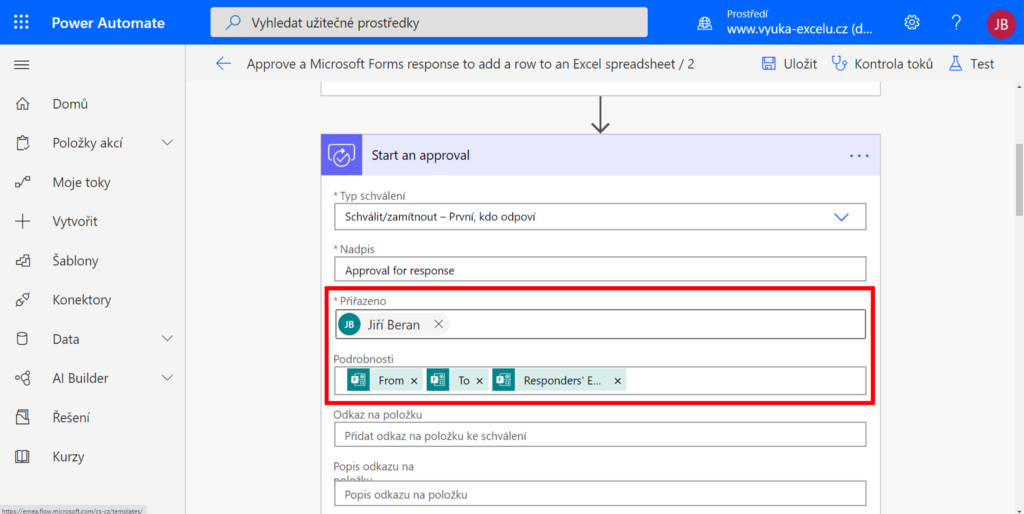
Task: Remove the Responders' Email token
Action: coord(618,381)
